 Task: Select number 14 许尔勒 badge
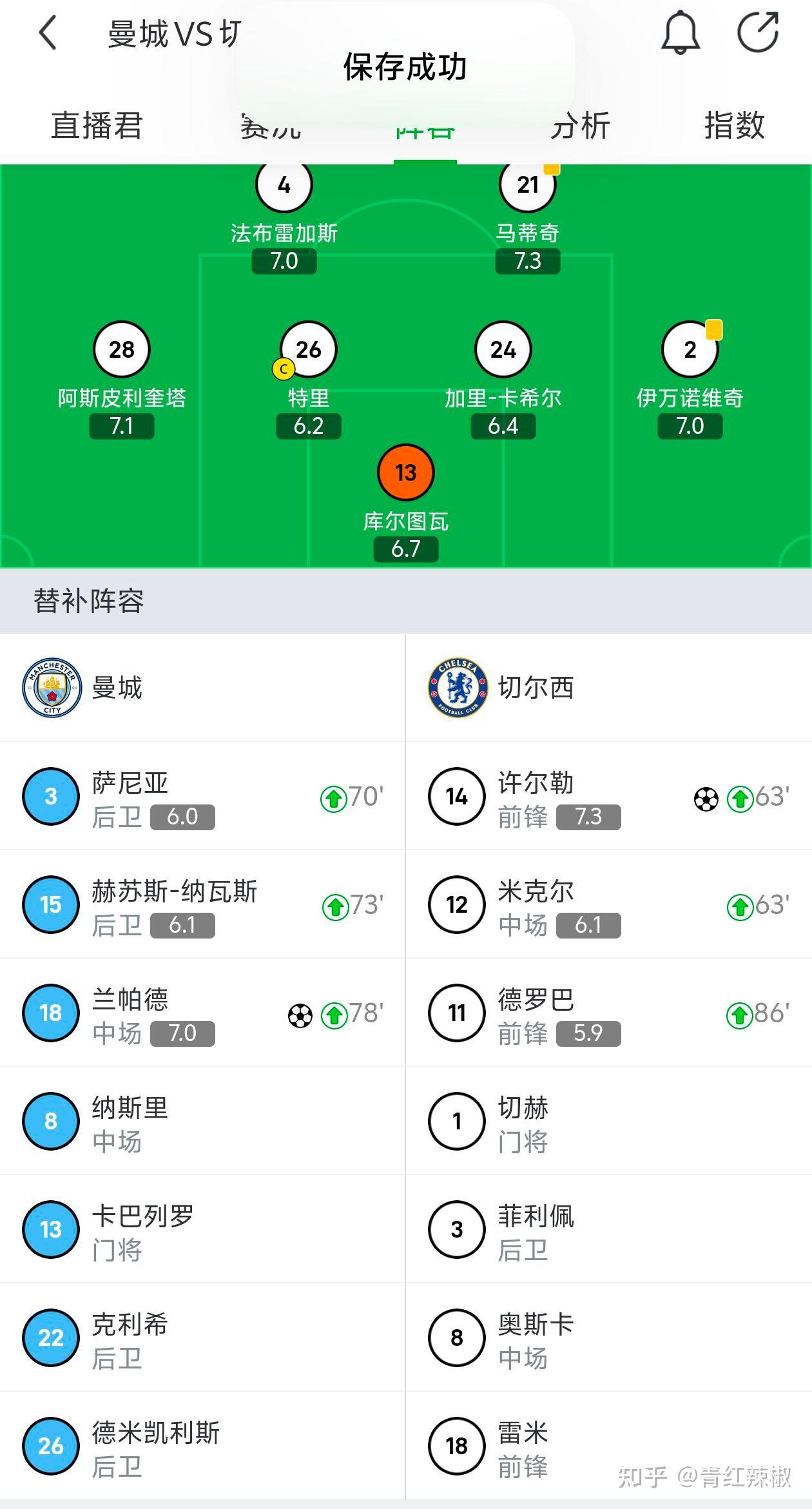click(457, 796)
